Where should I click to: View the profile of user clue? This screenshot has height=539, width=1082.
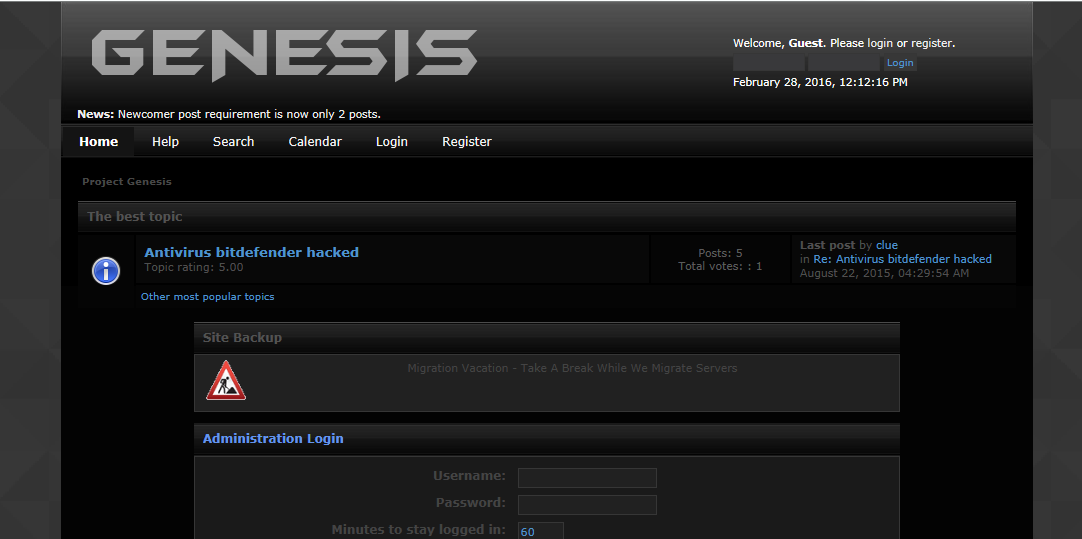(887, 245)
